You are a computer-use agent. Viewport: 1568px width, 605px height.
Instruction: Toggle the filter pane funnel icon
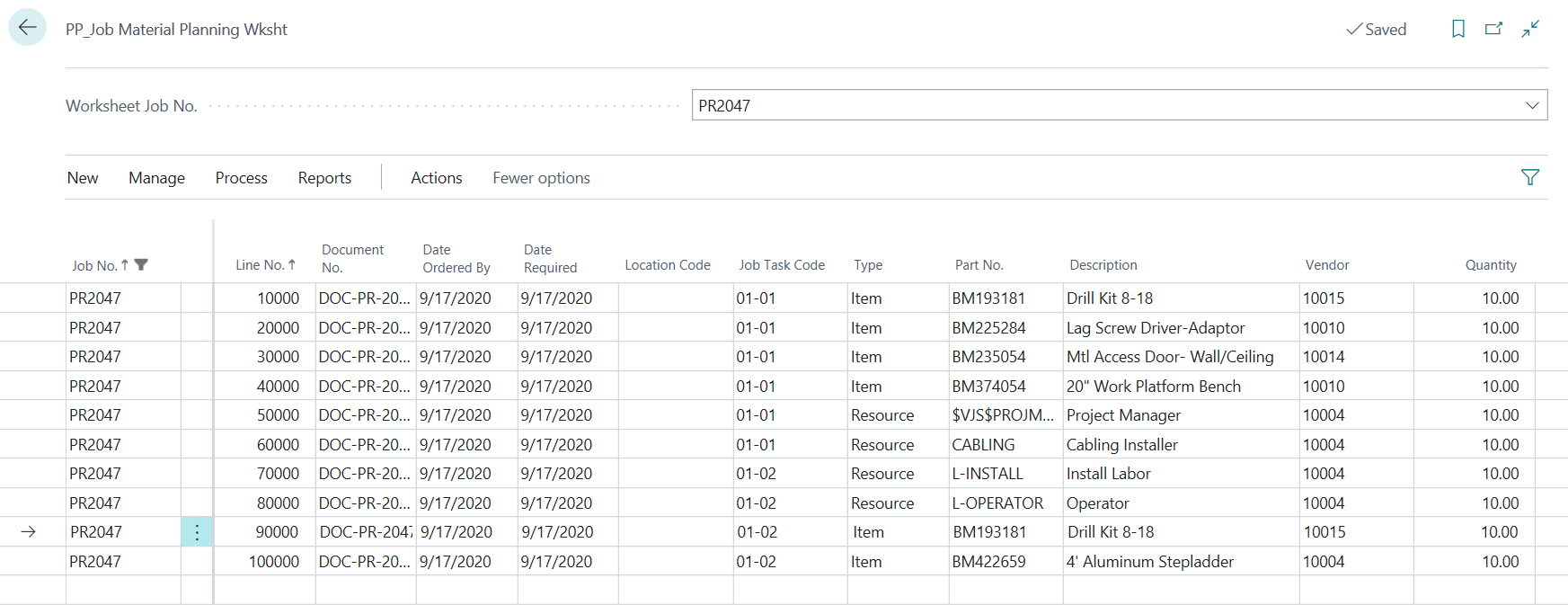point(1529,177)
